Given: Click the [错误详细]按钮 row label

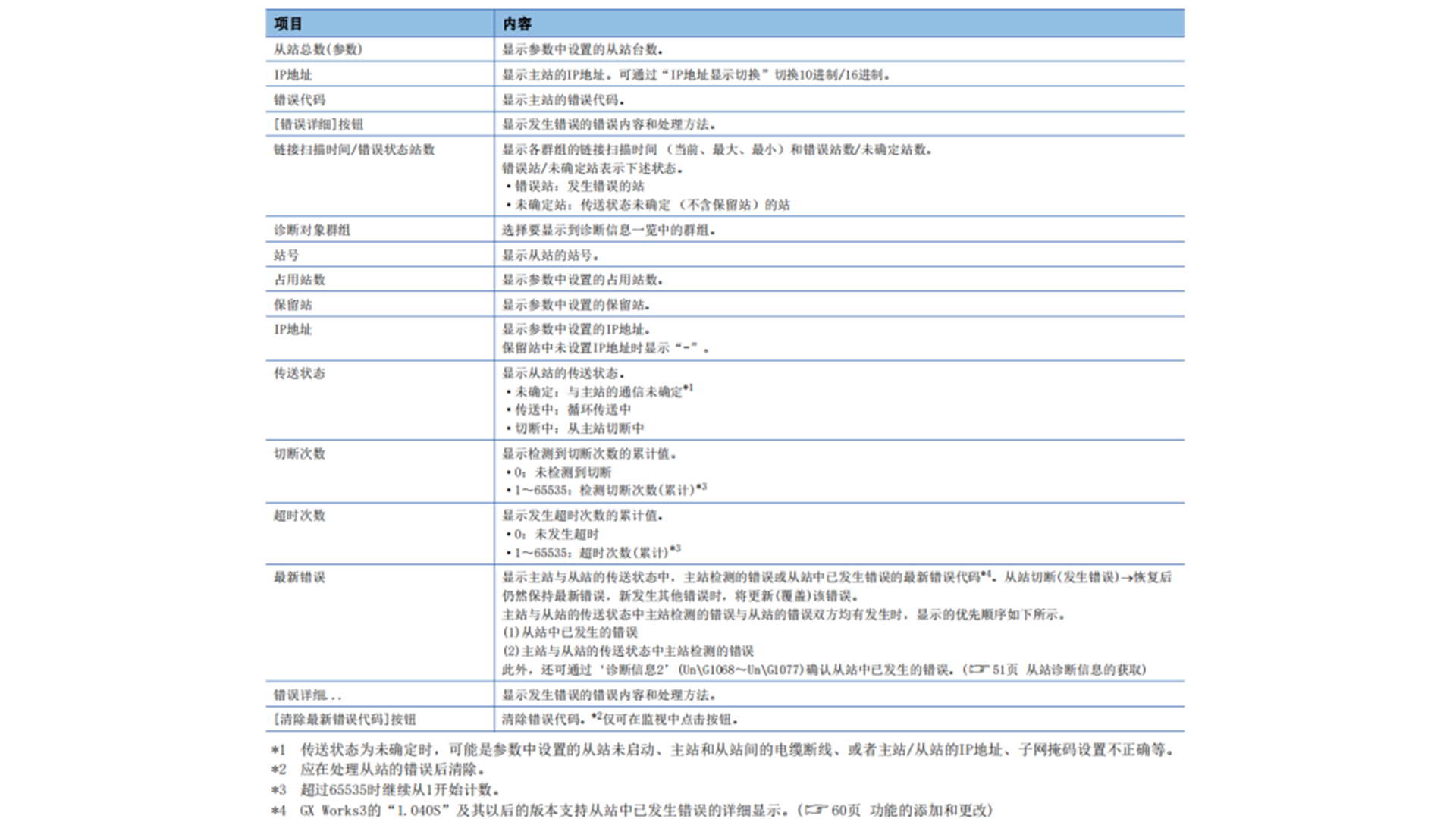Looking at the screenshot, I should click(318, 124).
